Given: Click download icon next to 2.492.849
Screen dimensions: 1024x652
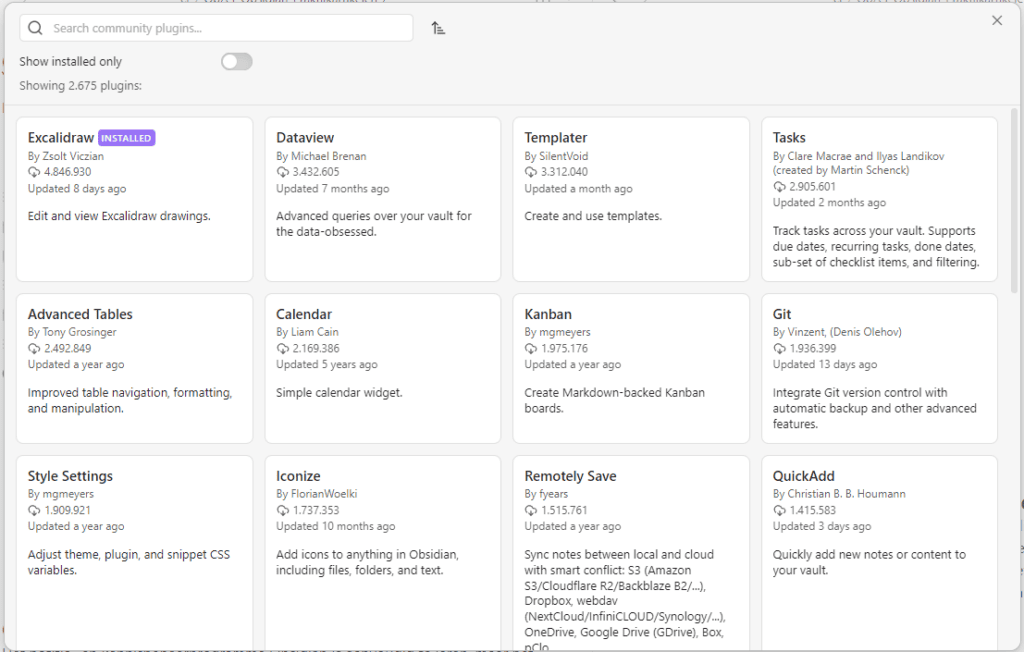Looking at the screenshot, I should click(x=34, y=348).
